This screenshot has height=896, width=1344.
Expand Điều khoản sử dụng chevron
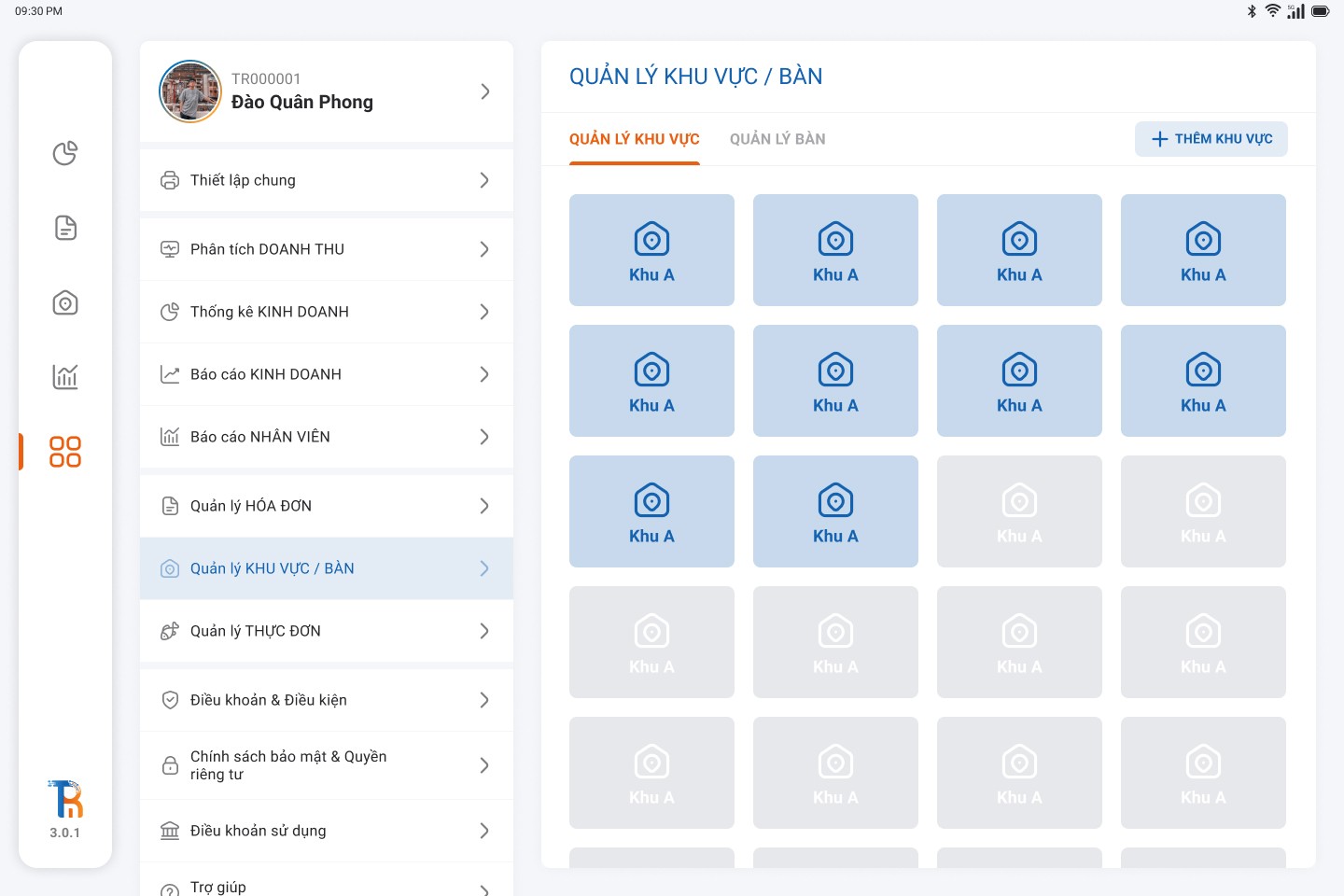click(484, 831)
